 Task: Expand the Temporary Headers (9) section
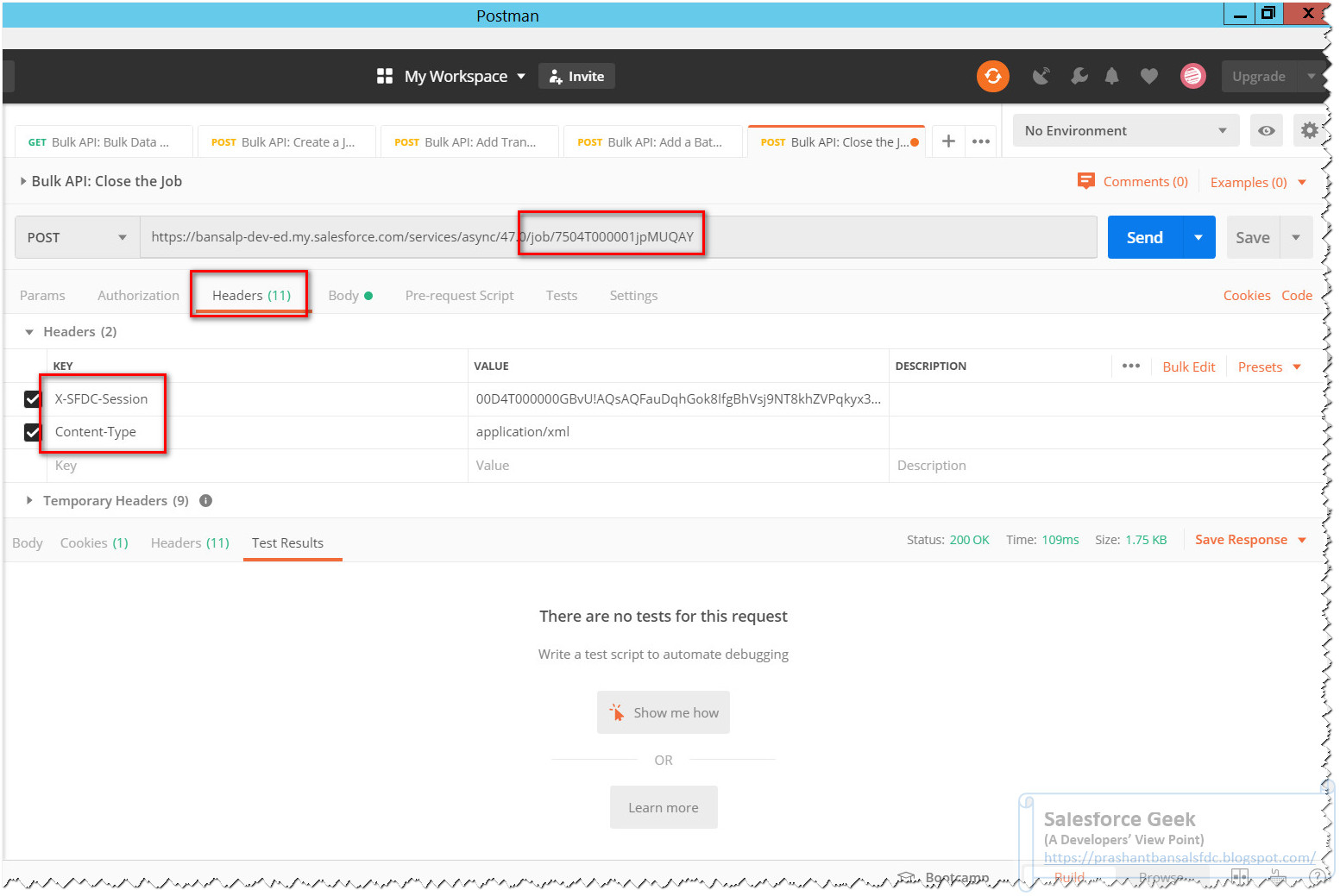click(x=29, y=500)
